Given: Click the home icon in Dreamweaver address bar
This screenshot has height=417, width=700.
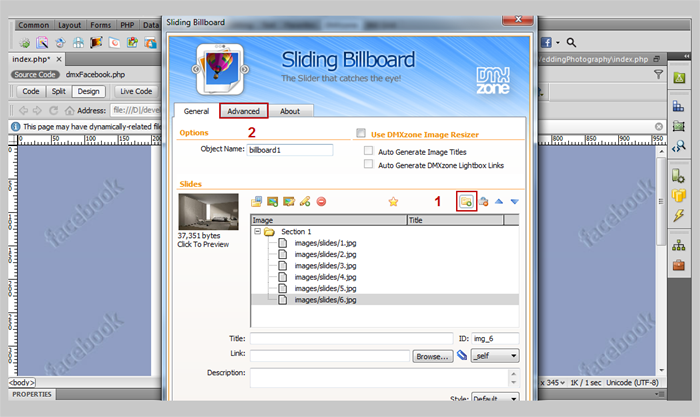Looking at the screenshot, I should [x=69, y=110].
